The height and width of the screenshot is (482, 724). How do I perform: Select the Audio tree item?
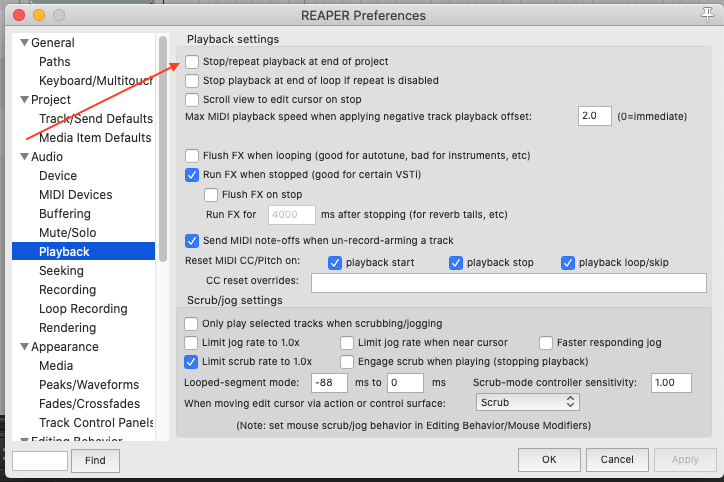click(47, 157)
